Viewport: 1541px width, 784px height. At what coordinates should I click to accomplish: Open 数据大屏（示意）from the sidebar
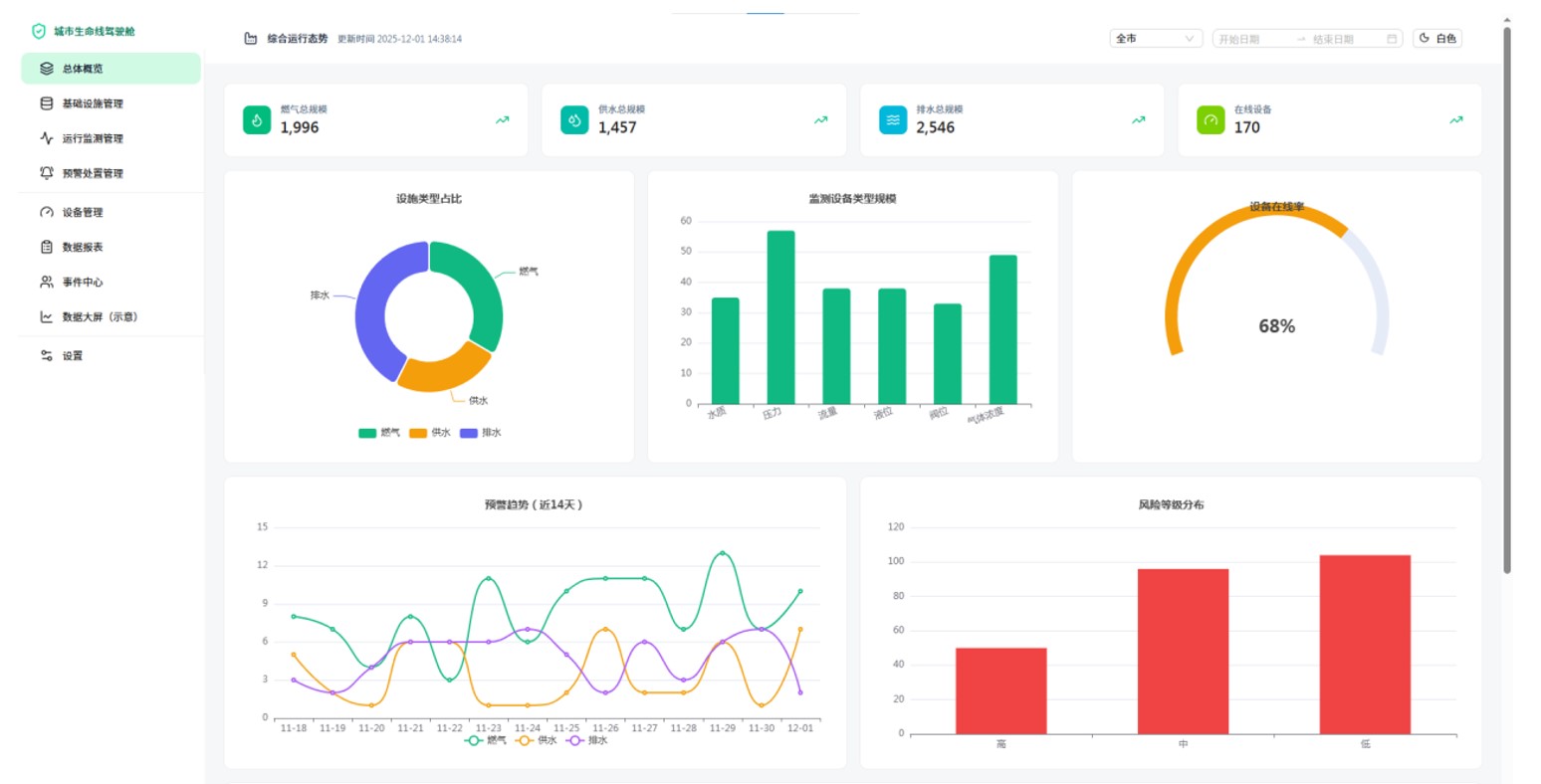click(100, 316)
